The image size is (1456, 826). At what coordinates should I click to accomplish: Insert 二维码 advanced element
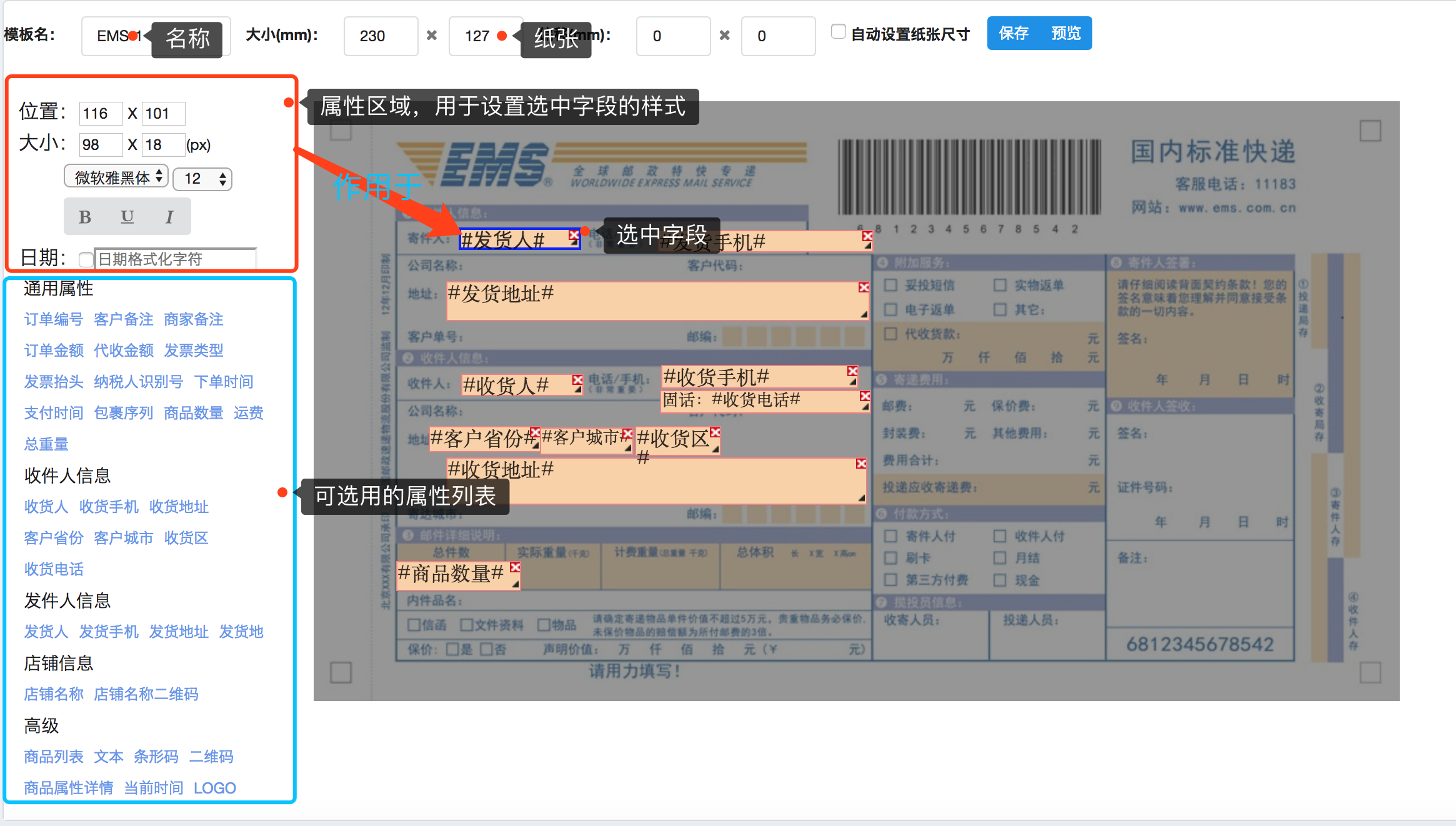click(x=211, y=757)
